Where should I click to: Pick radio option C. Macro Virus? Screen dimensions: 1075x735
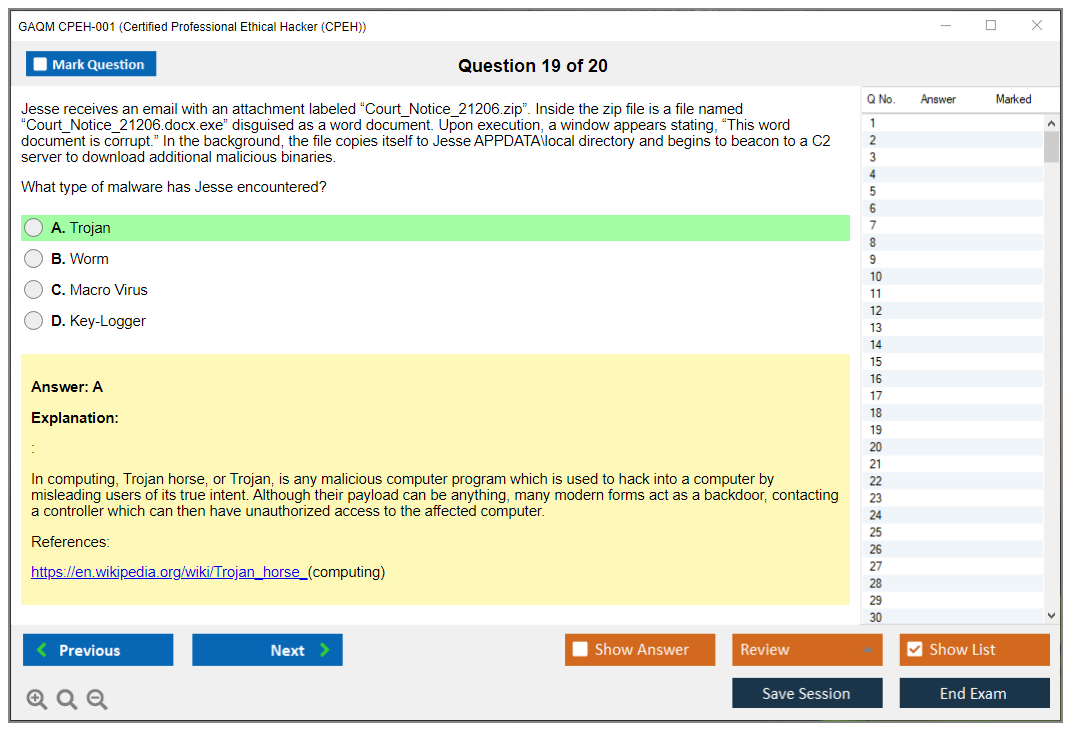tap(34, 290)
